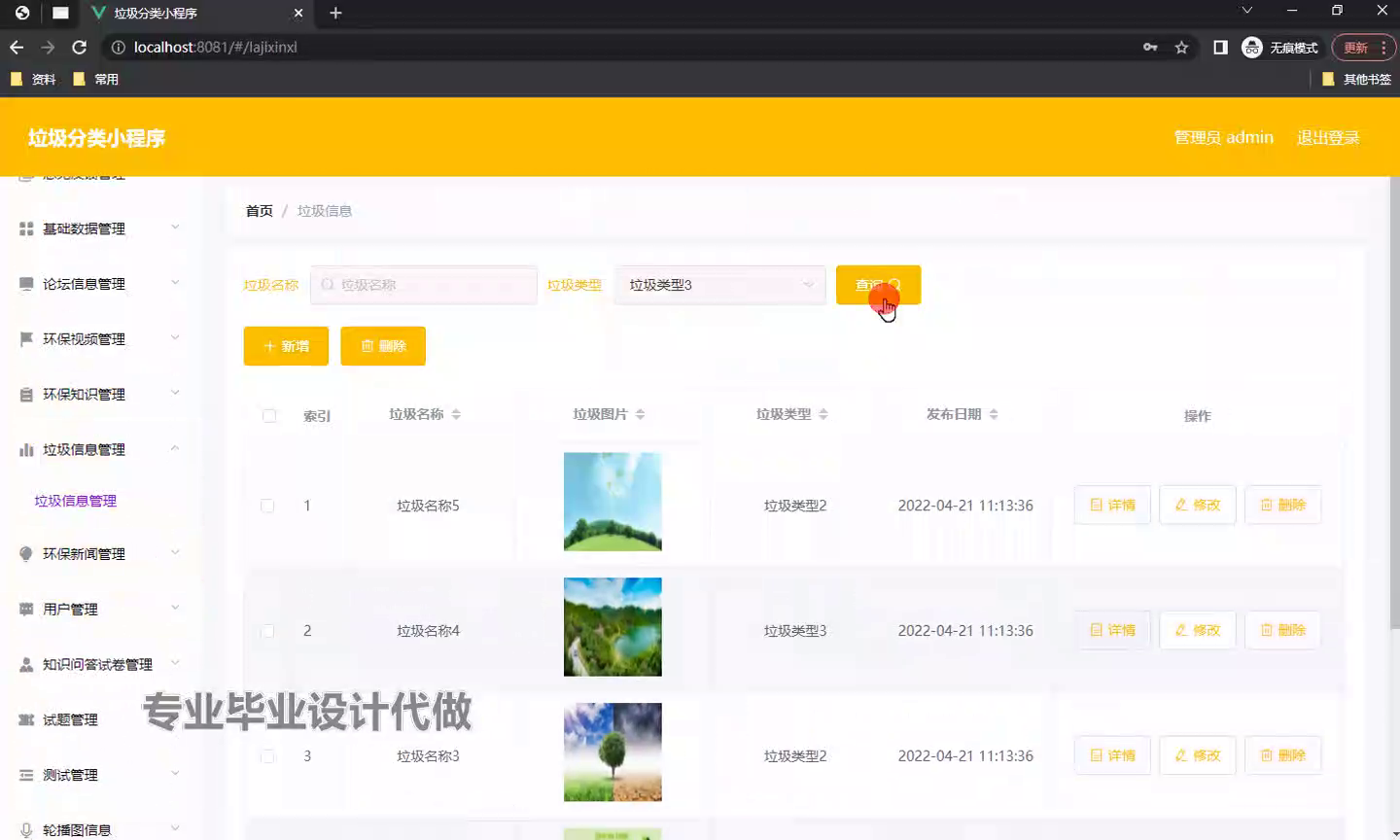Viewport: 1400px width, 840px height.
Task: Click the 退出登录 link
Action: pyautogui.click(x=1328, y=137)
